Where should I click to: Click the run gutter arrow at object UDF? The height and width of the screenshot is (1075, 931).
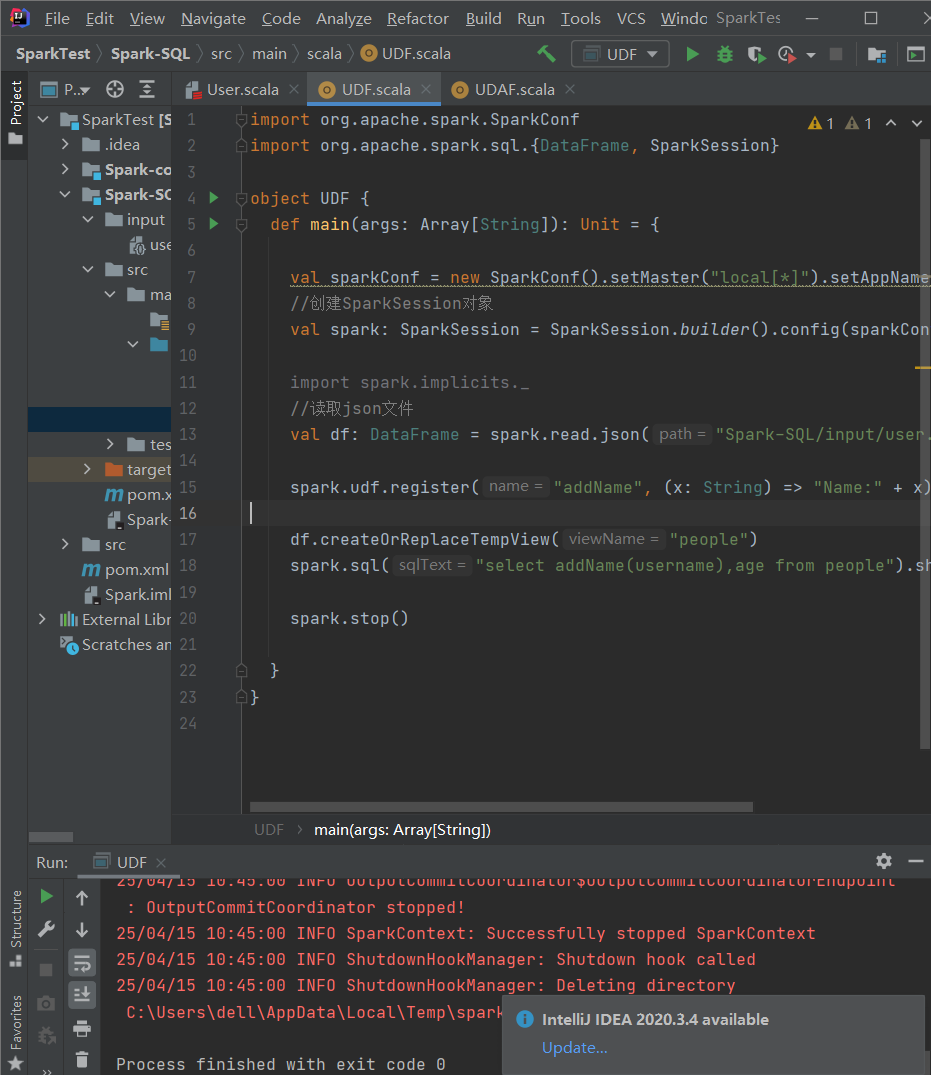tap(214, 197)
